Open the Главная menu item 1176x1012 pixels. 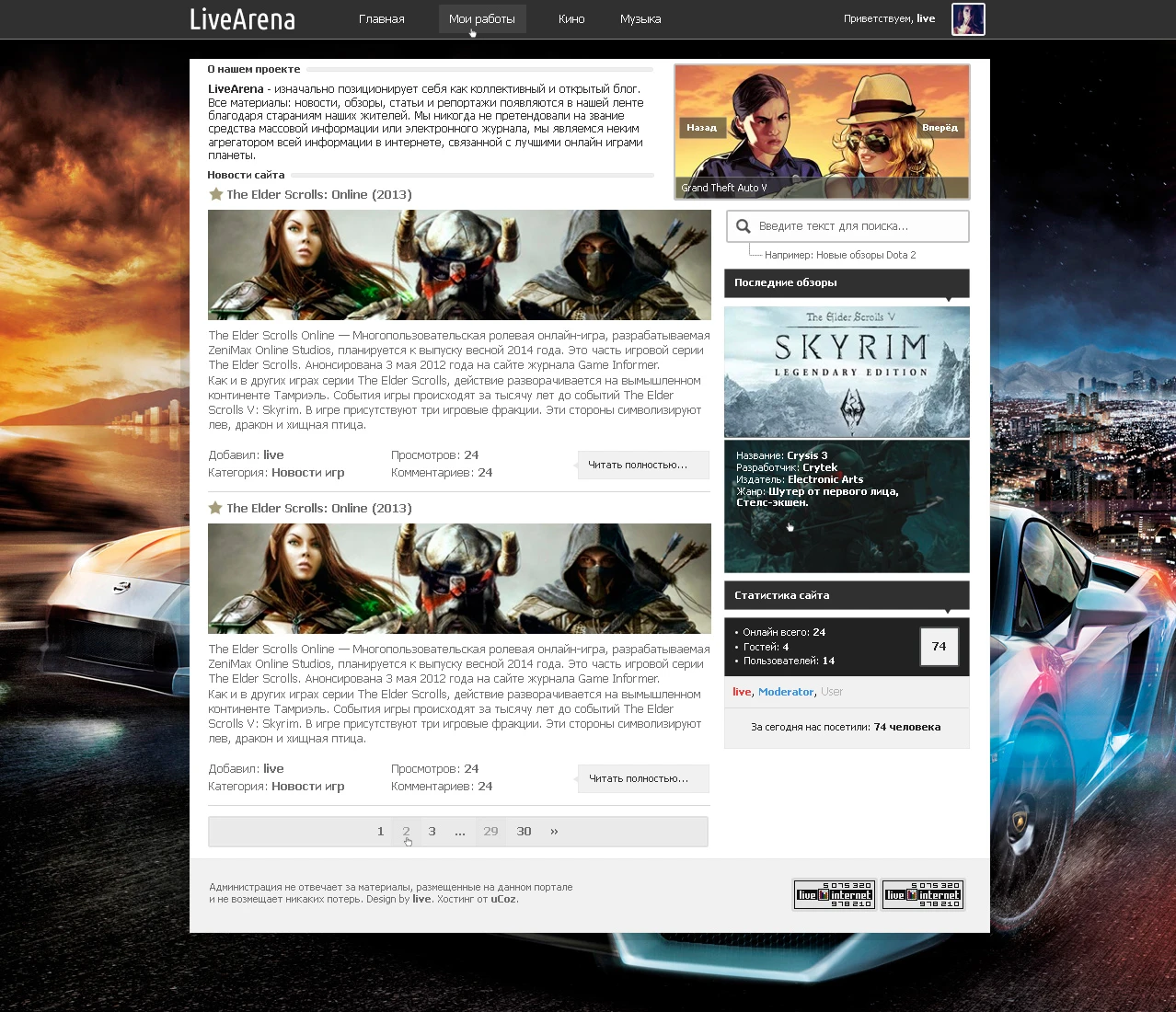pos(381,19)
